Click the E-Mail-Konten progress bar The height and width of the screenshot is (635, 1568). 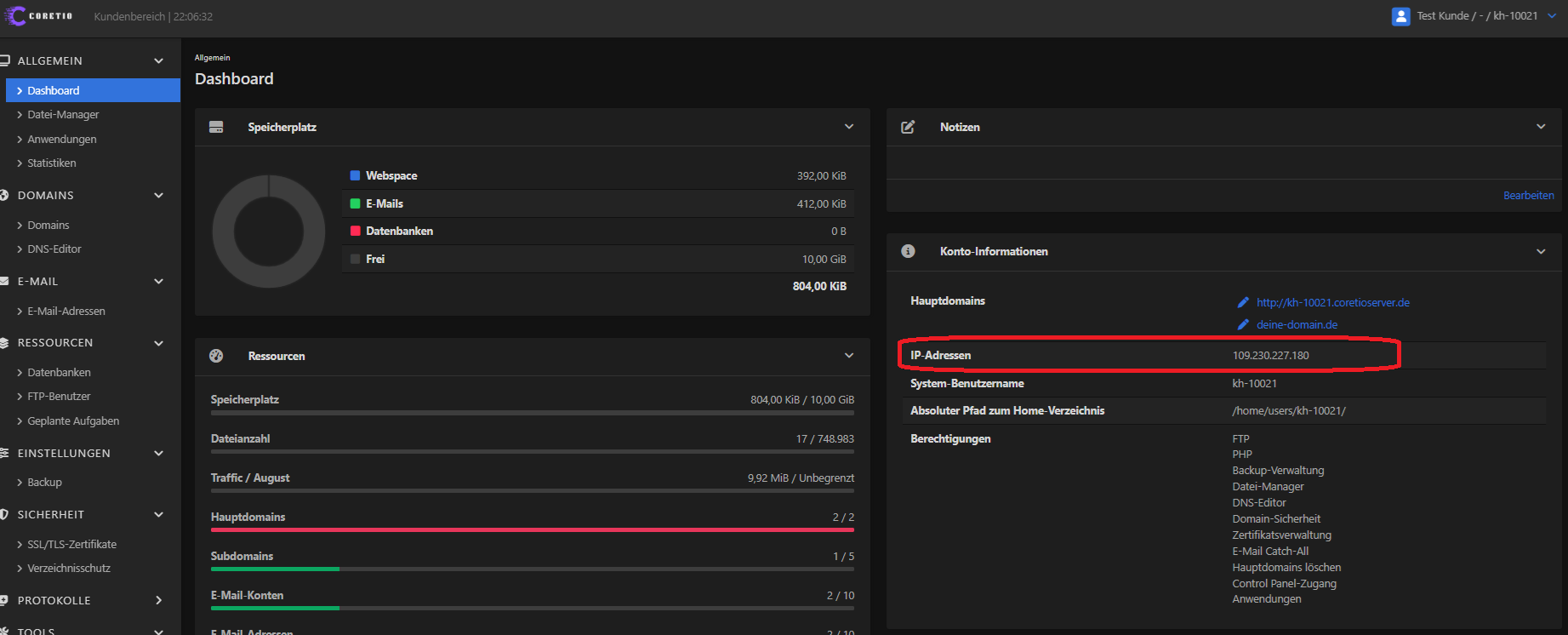533,608
